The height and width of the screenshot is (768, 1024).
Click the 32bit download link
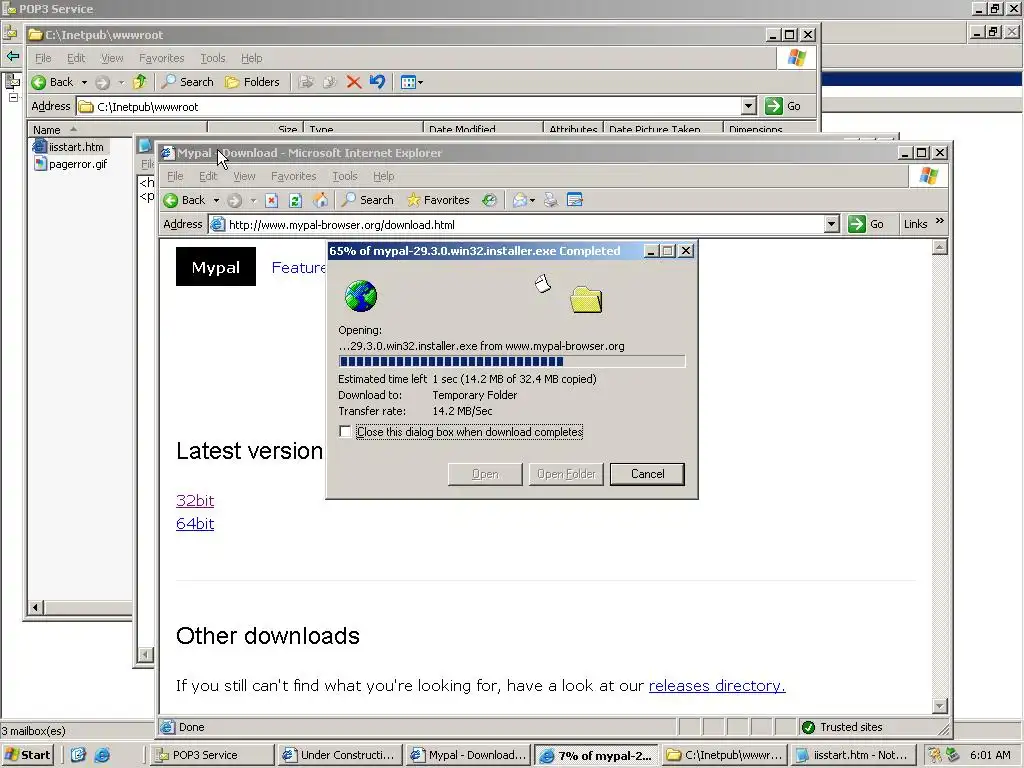pos(195,500)
